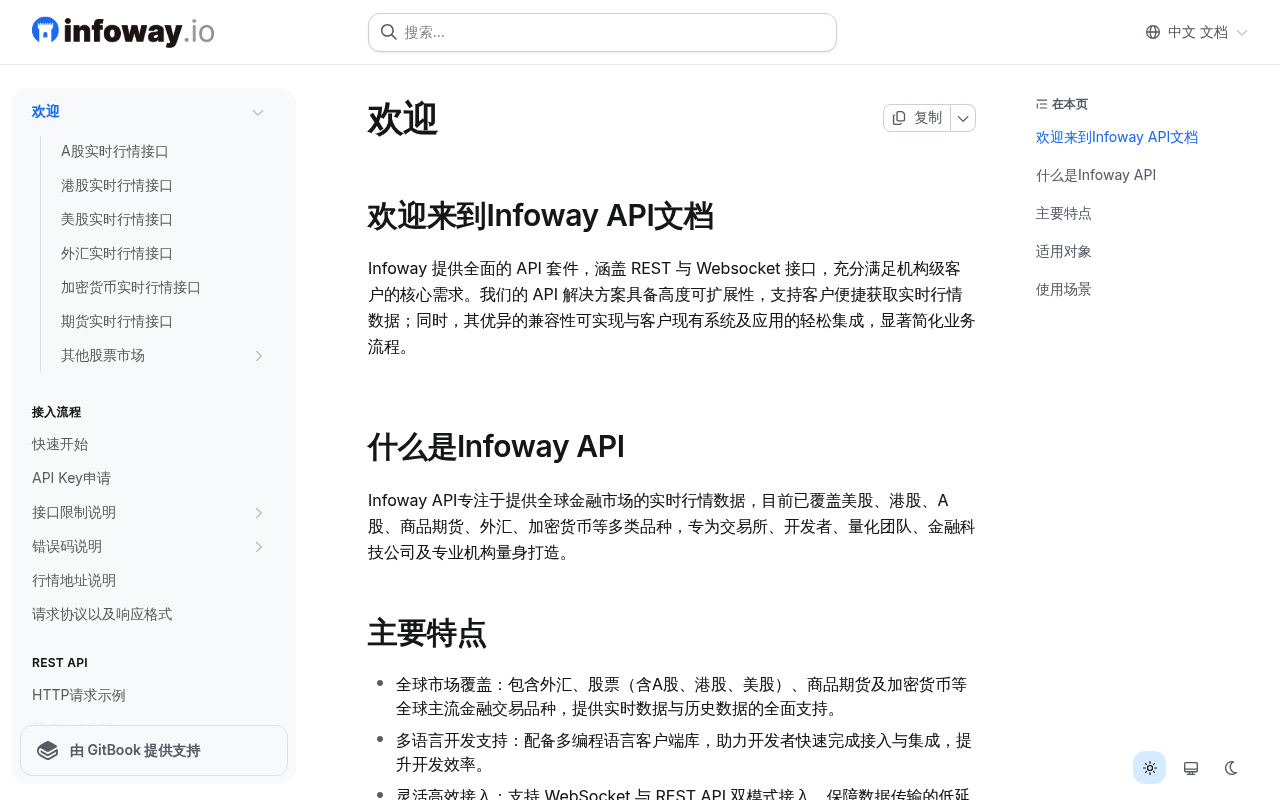Open the 中文 文档 language dropdown

click(1197, 32)
